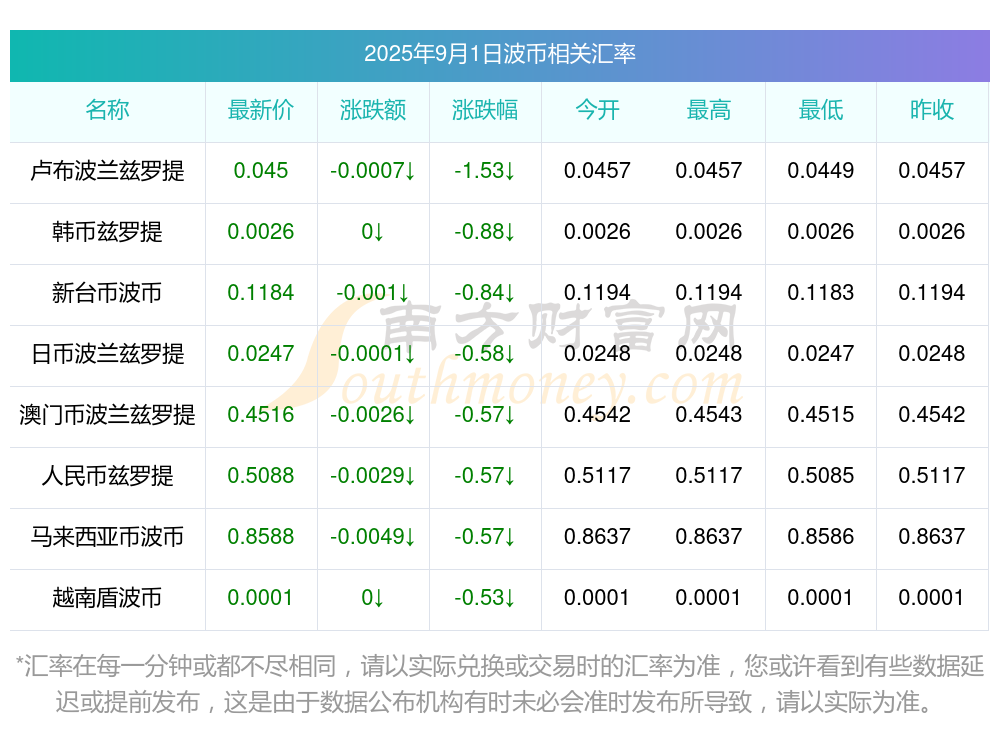Select the 名称 column header
Screen dimensions: 1000x733
(107, 110)
